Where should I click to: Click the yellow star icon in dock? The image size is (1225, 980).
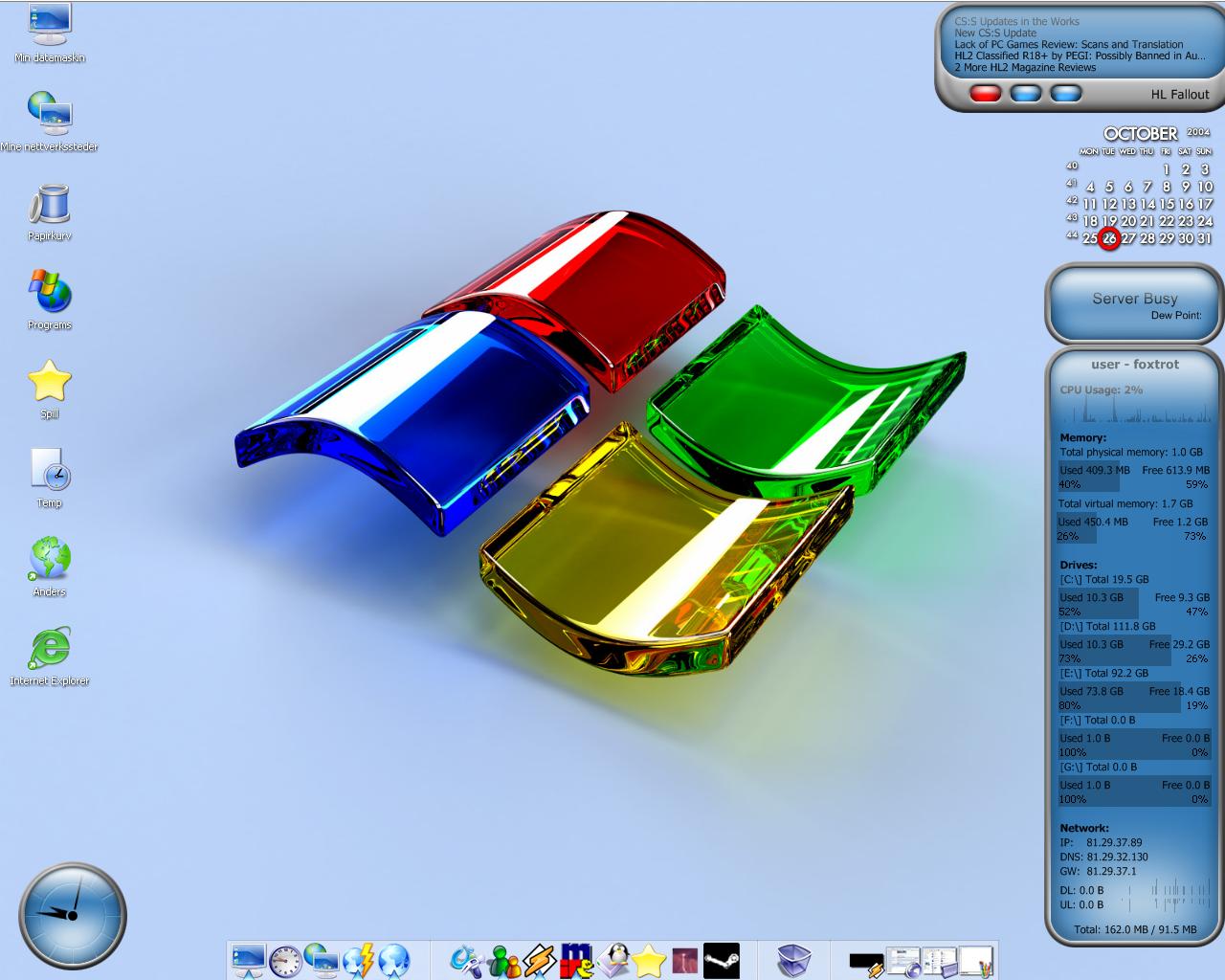pos(649,961)
